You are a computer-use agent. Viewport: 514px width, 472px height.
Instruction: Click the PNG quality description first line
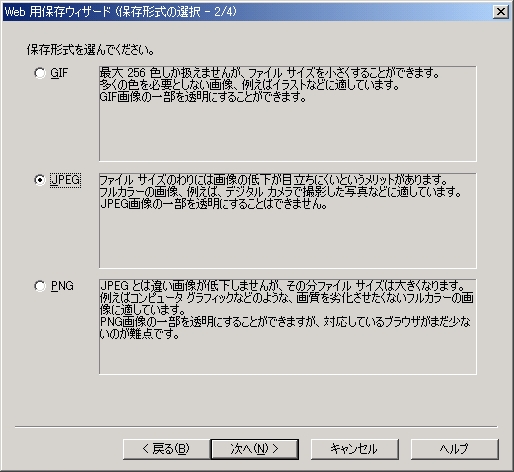click(x=283, y=286)
